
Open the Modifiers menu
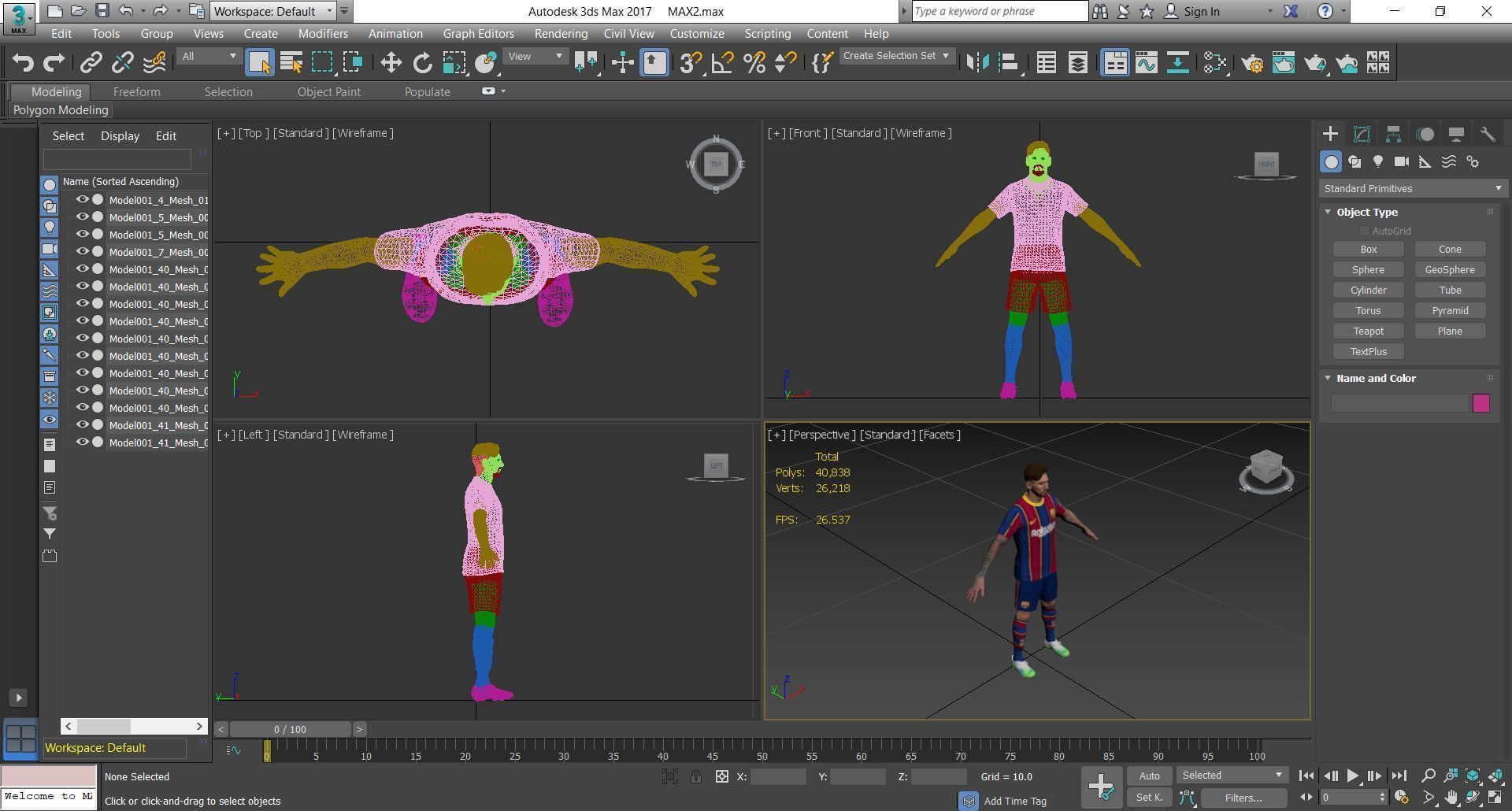(323, 34)
